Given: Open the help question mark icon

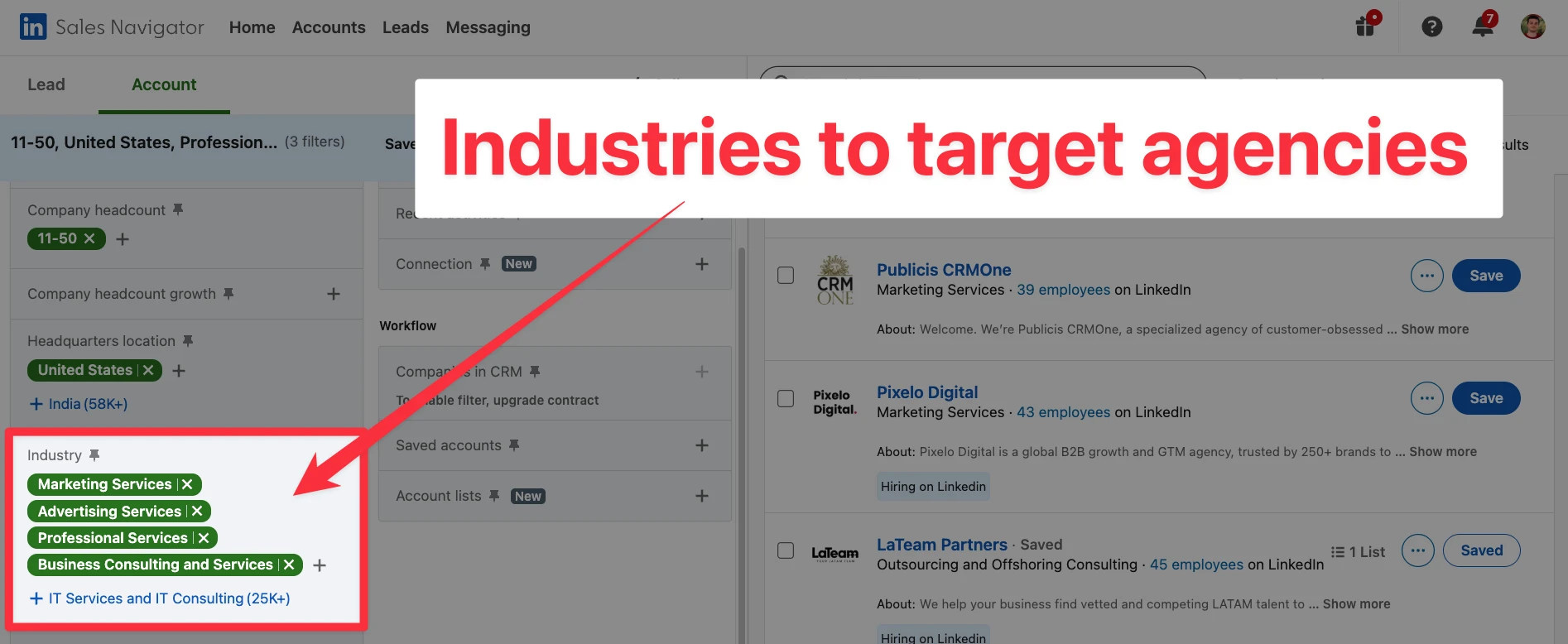Looking at the screenshot, I should (1432, 26).
